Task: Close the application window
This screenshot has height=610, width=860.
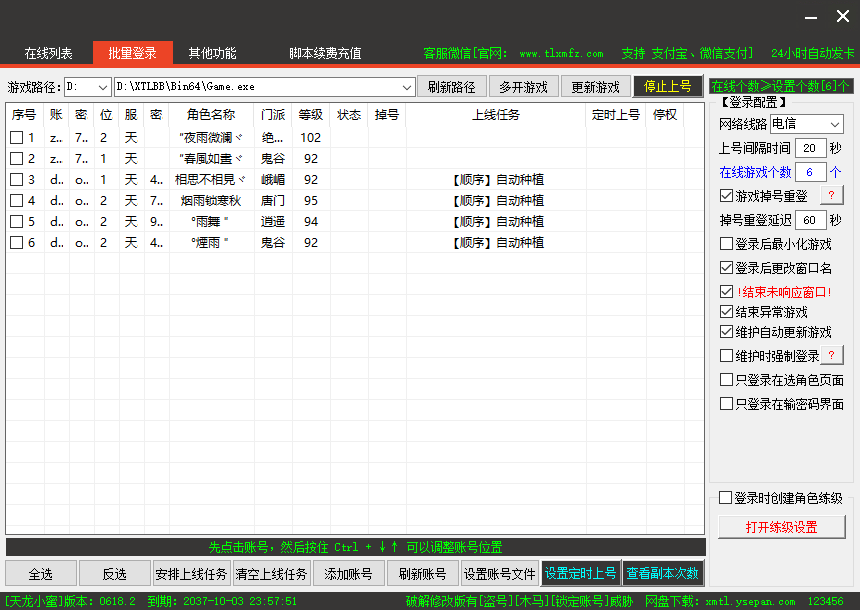Action: coord(843,16)
